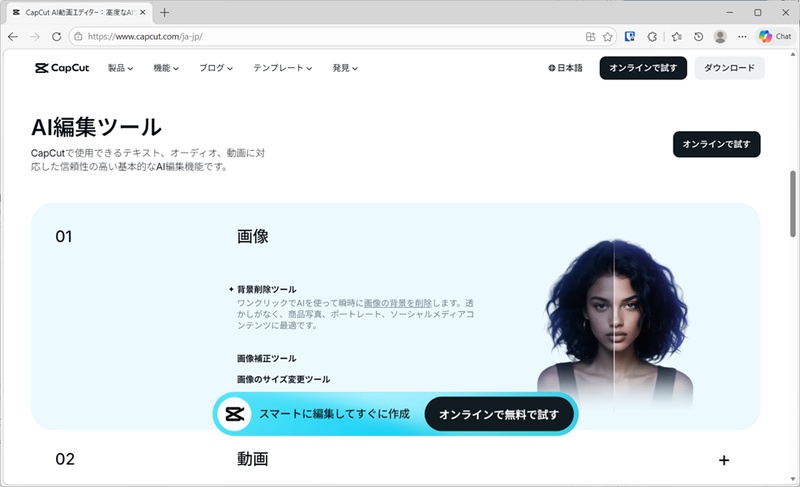Select 画像補正ツール item
The width and height of the screenshot is (800, 487).
(x=266, y=358)
